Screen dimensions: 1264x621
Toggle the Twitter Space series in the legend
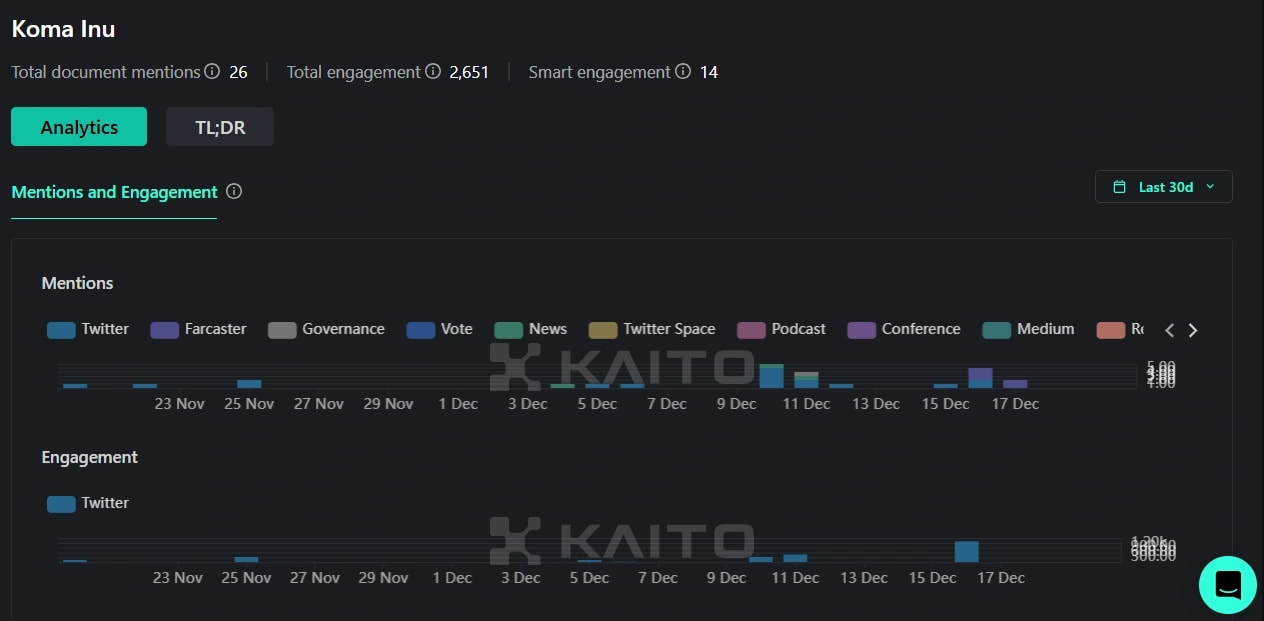652,329
